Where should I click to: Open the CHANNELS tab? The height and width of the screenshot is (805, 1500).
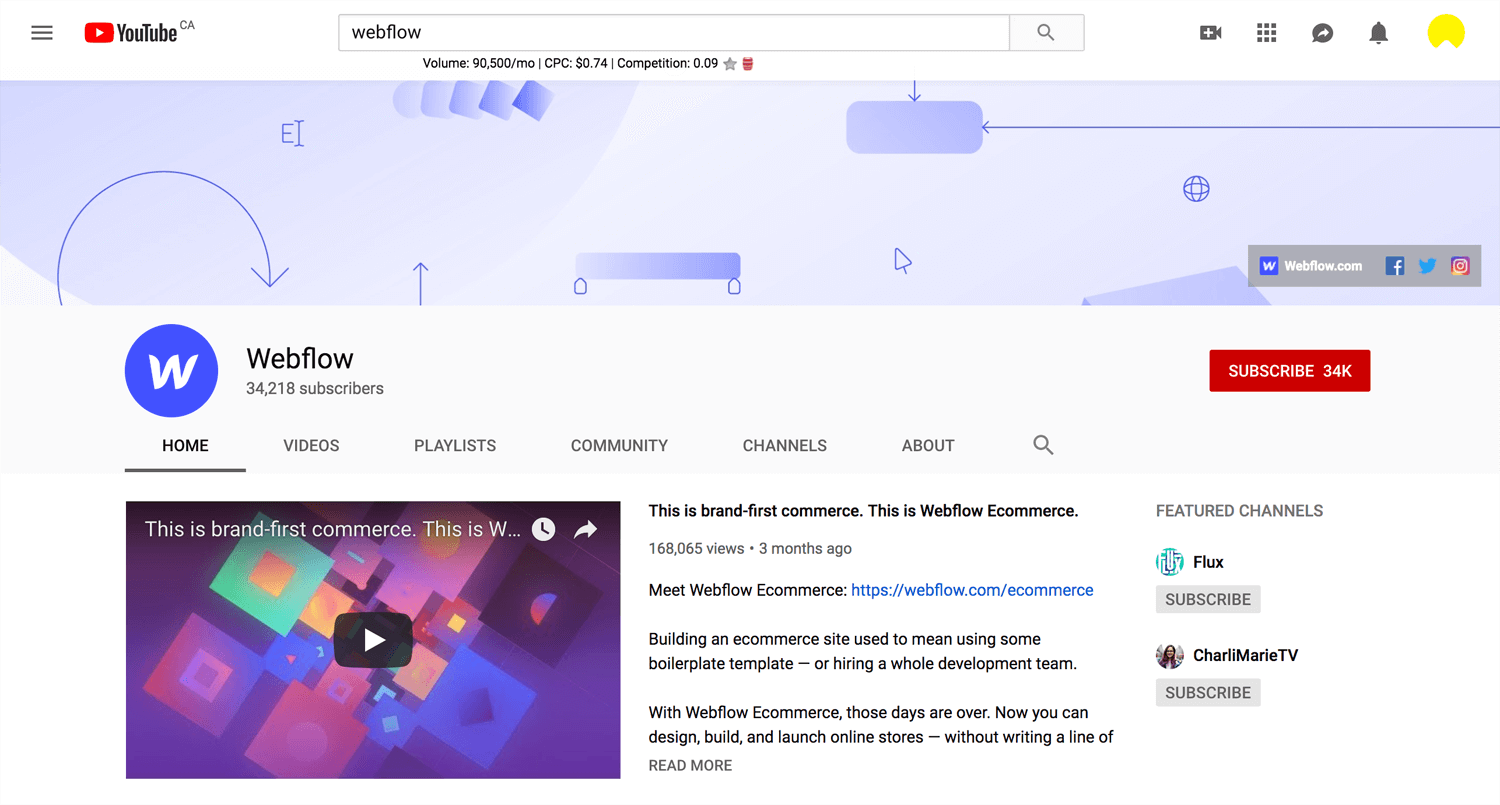click(x=785, y=446)
